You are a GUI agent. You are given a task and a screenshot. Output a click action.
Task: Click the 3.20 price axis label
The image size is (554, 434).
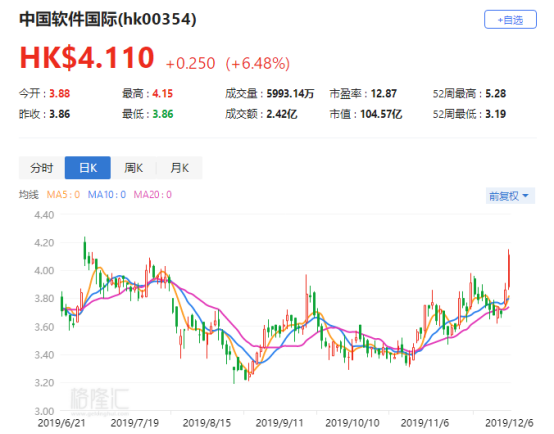pyautogui.click(x=44, y=383)
